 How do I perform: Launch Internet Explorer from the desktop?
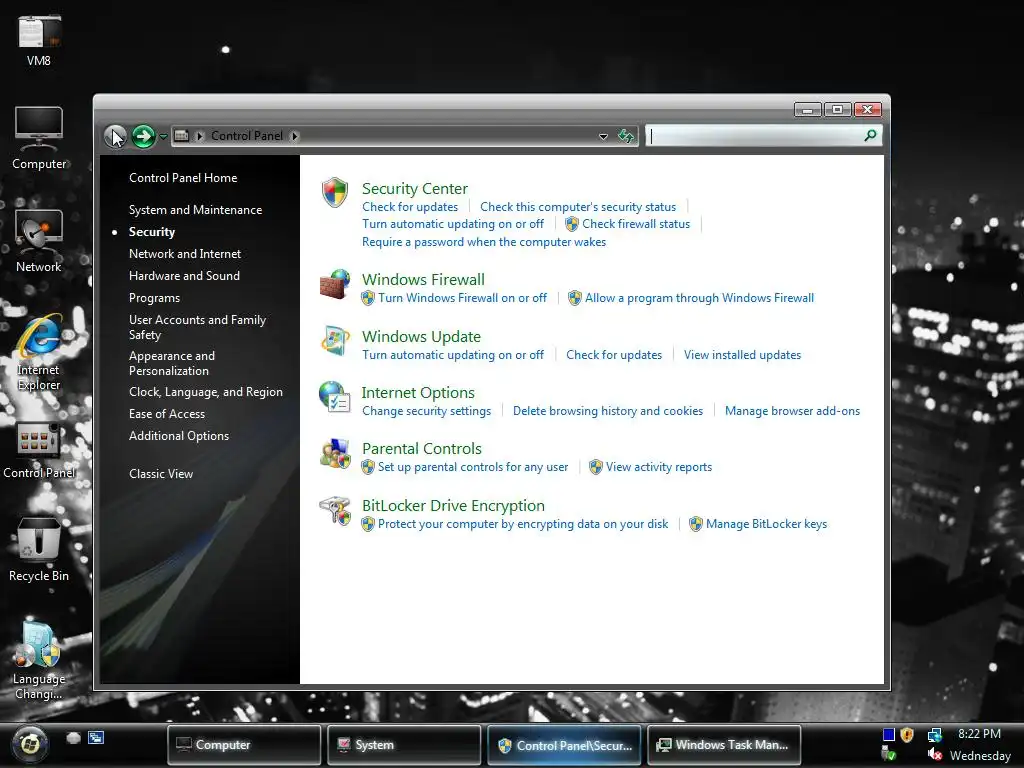point(39,353)
